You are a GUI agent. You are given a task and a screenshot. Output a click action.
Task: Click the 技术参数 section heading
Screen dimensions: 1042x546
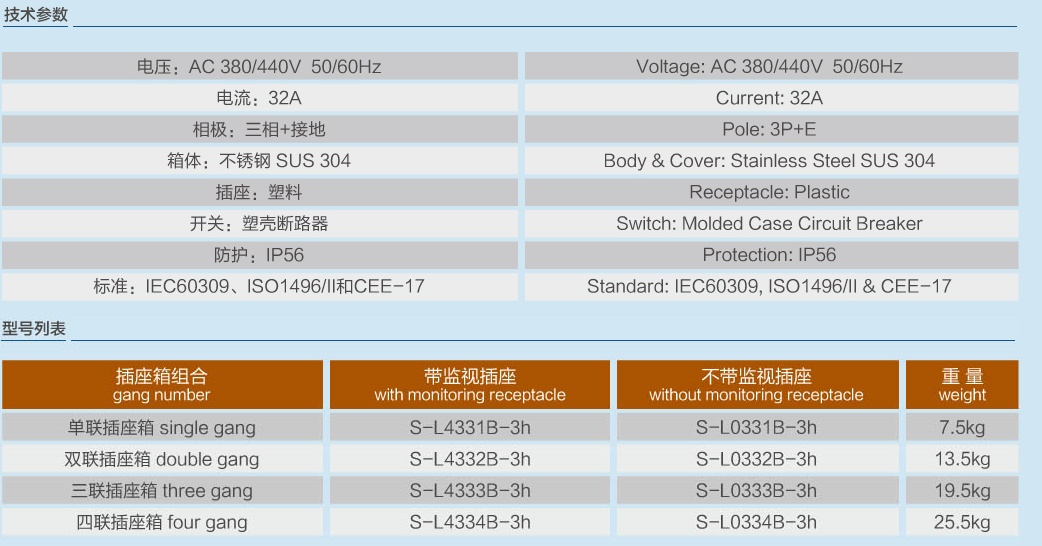point(36,14)
